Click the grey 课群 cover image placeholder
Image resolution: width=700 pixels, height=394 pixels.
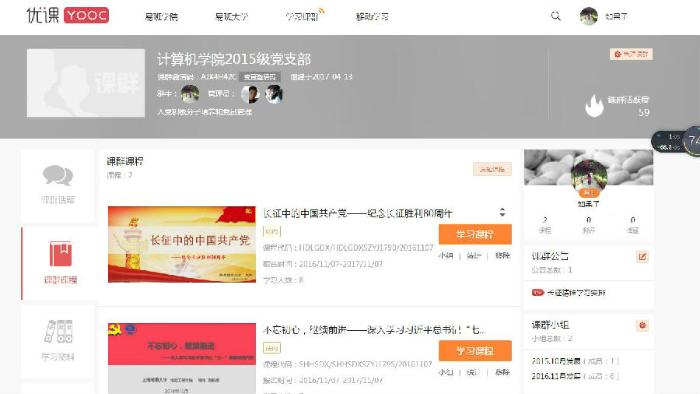[86, 83]
